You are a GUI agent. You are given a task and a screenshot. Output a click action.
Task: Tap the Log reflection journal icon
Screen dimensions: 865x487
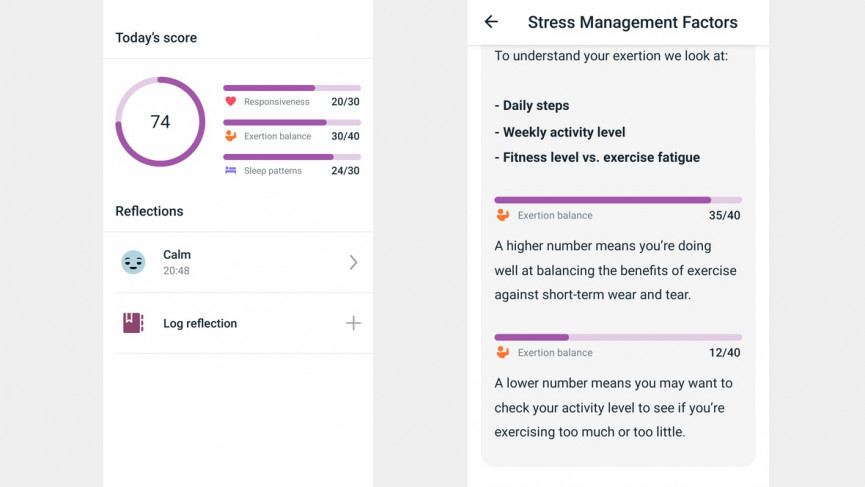(133, 323)
